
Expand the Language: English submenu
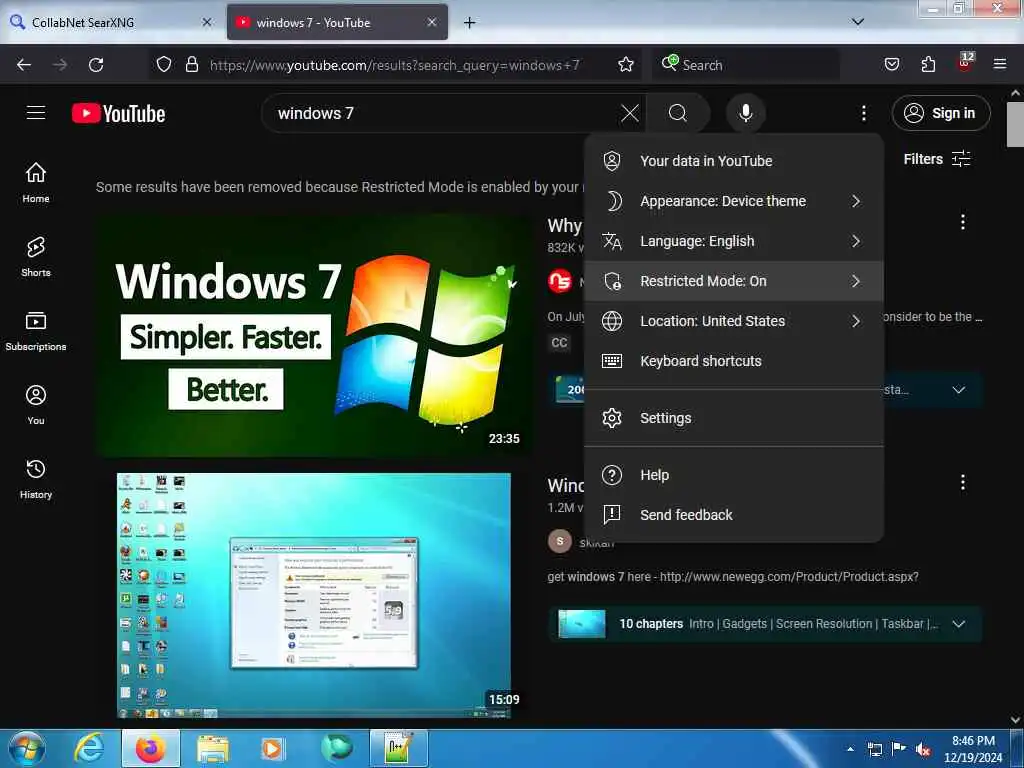733,241
